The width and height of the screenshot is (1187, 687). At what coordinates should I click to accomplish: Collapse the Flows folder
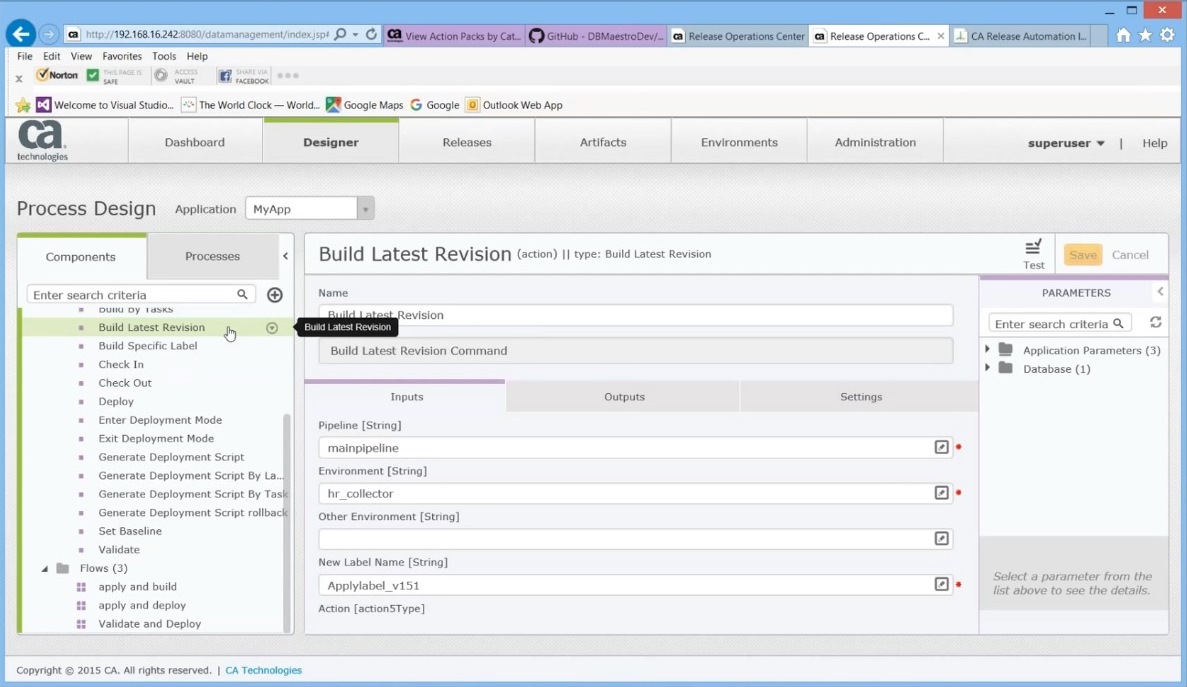coord(45,569)
